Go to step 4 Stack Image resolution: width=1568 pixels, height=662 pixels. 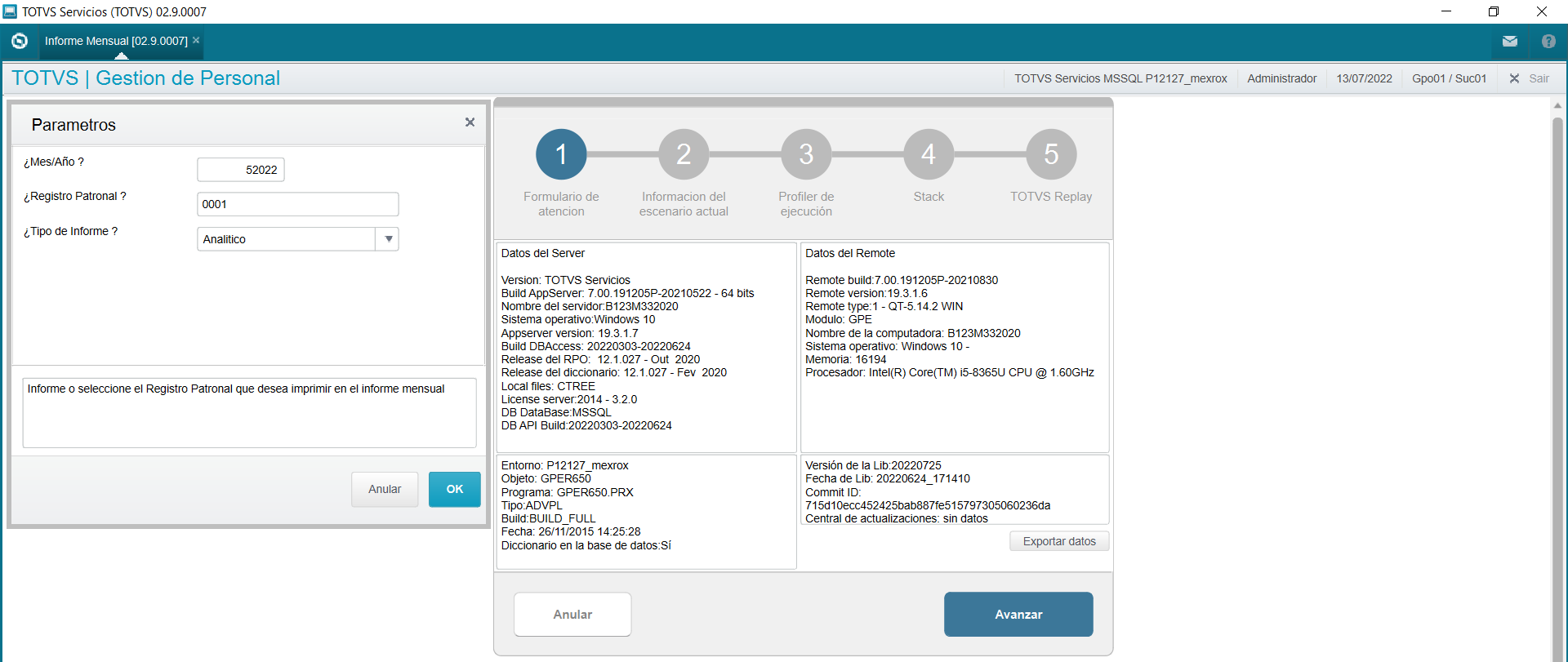(929, 154)
